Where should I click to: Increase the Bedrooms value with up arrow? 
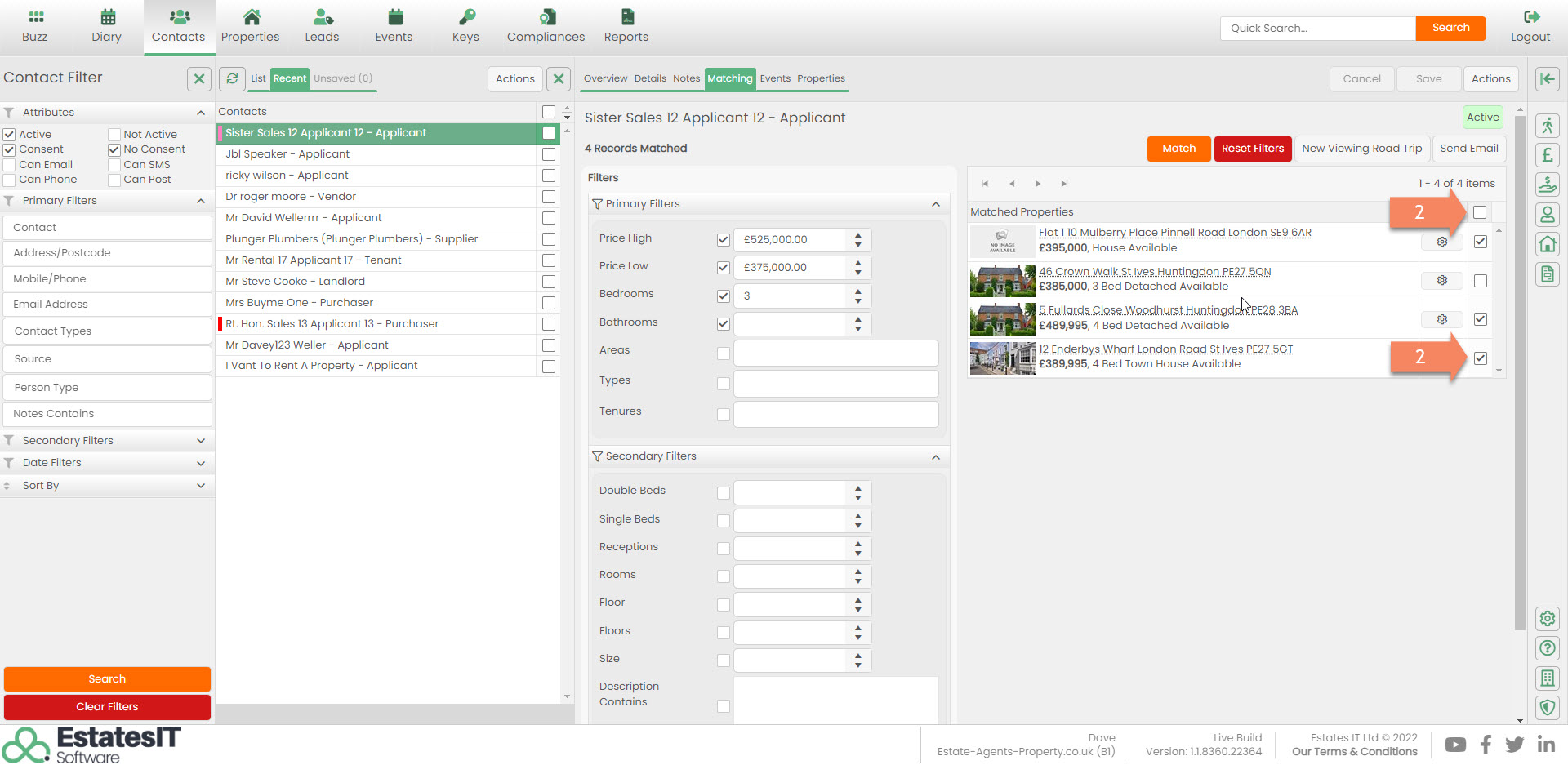pos(857,291)
